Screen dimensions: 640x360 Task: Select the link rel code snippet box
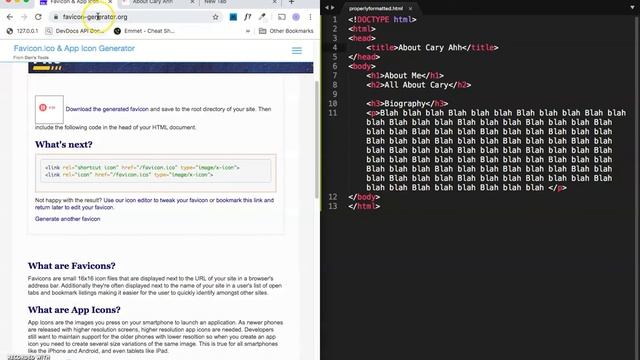[x=156, y=171]
